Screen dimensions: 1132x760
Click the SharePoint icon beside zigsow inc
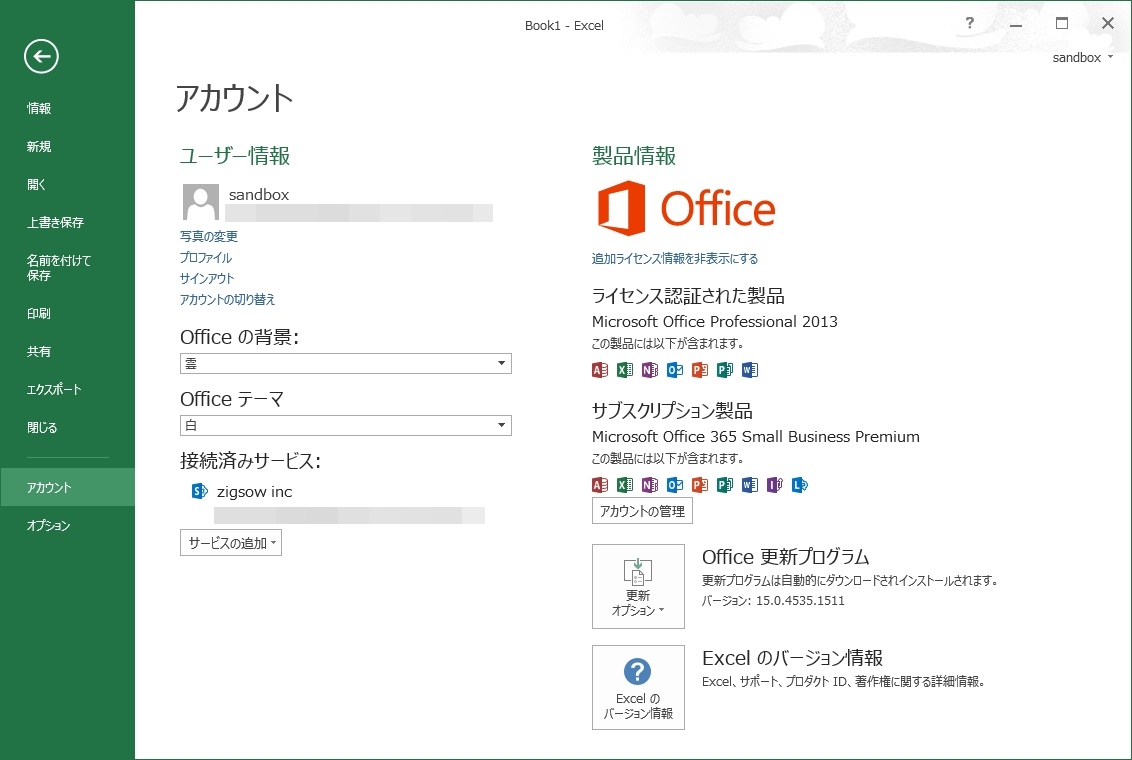199,492
